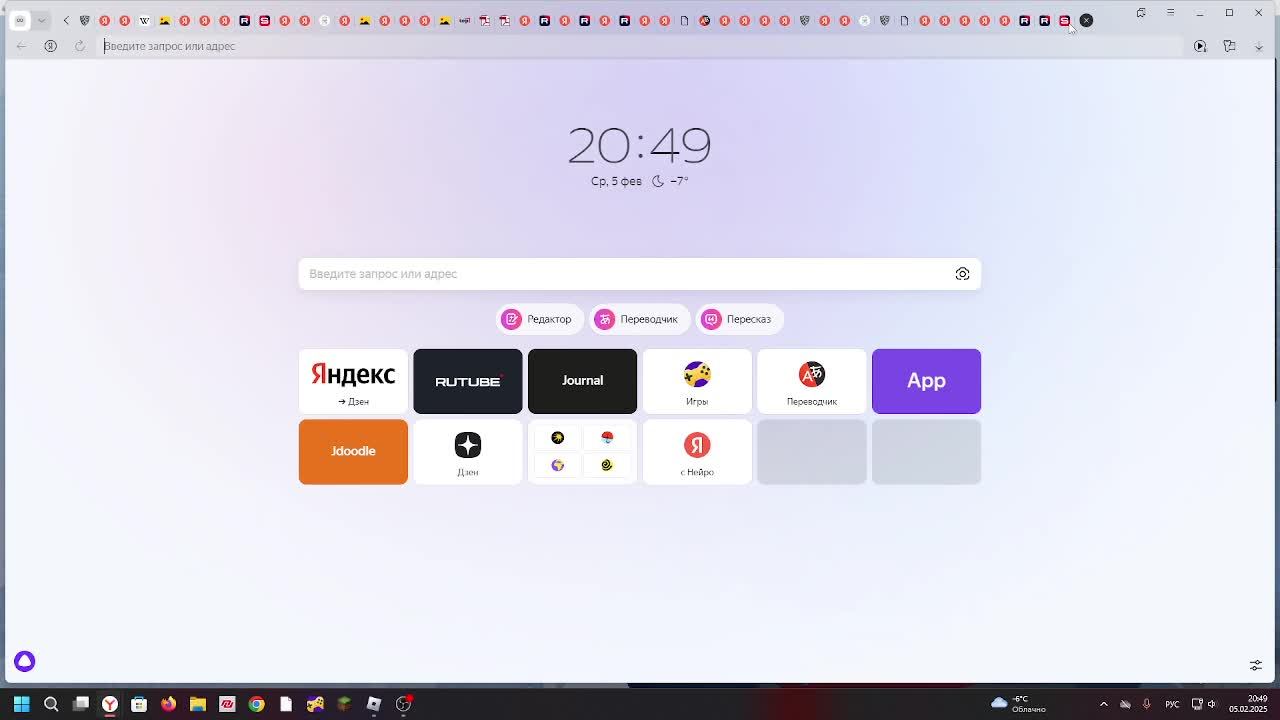Image resolution: width=1280 pixels, height=720 pixels.
Task: Open the orange Jdoodle tile
Action: click(353, 452)
